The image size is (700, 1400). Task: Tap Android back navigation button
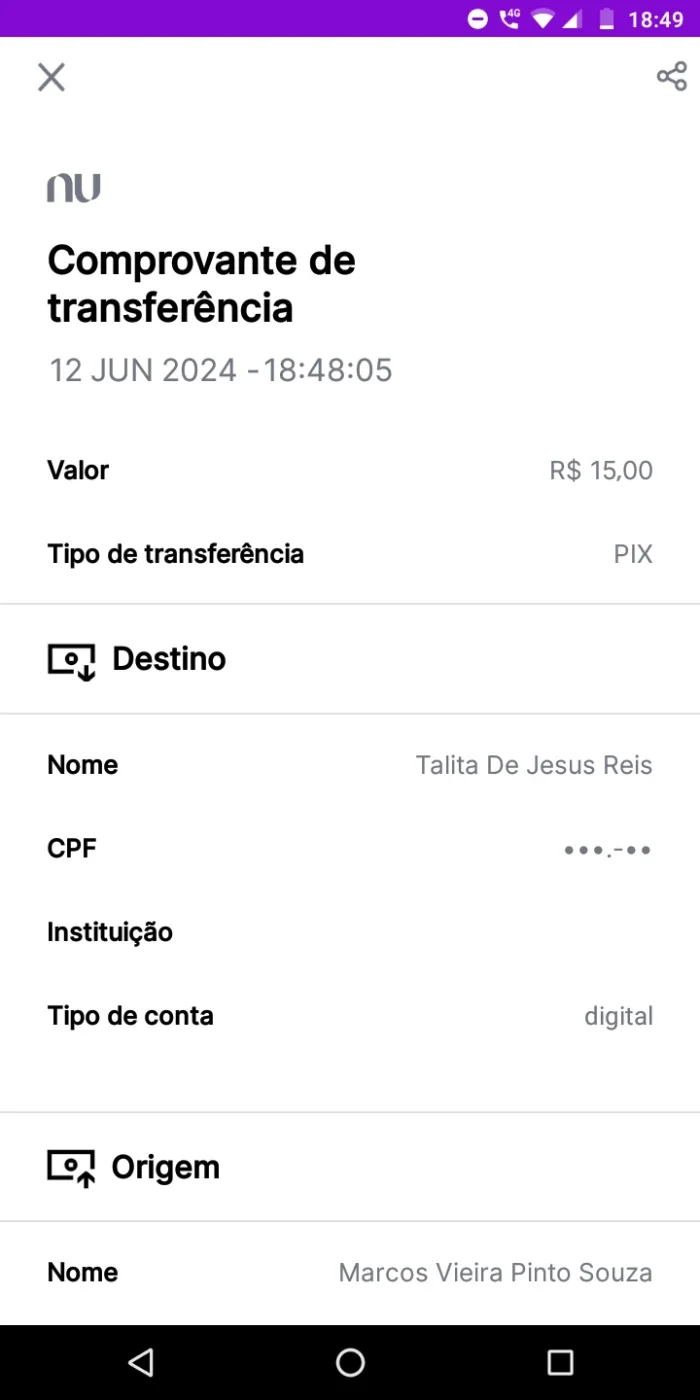pyautogui.click(x=141, y=1361)
